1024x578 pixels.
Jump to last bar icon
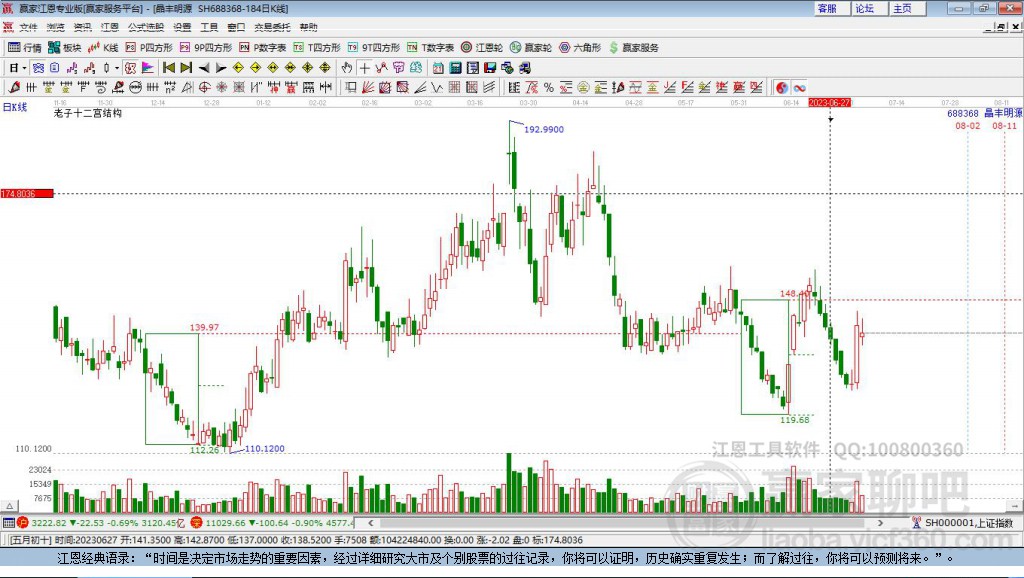tap(186, 68)
